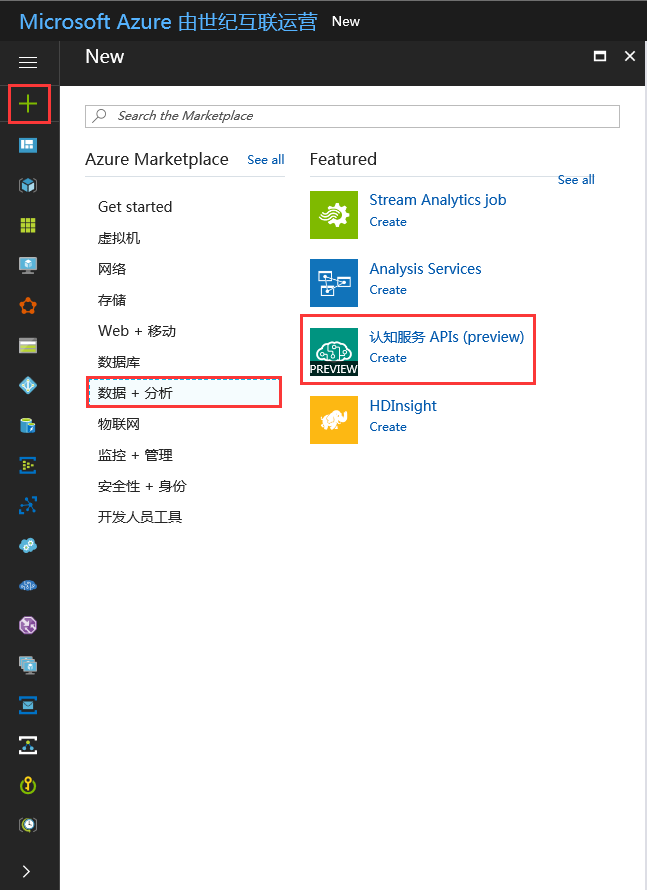This screenshot has width=647, height=890.
Task: Open Resource groups cube icon
Action: click(28, 186)
